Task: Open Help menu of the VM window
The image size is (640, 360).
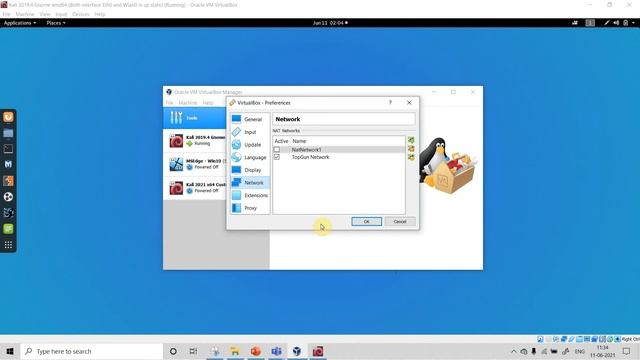Action: coord(100,14)
